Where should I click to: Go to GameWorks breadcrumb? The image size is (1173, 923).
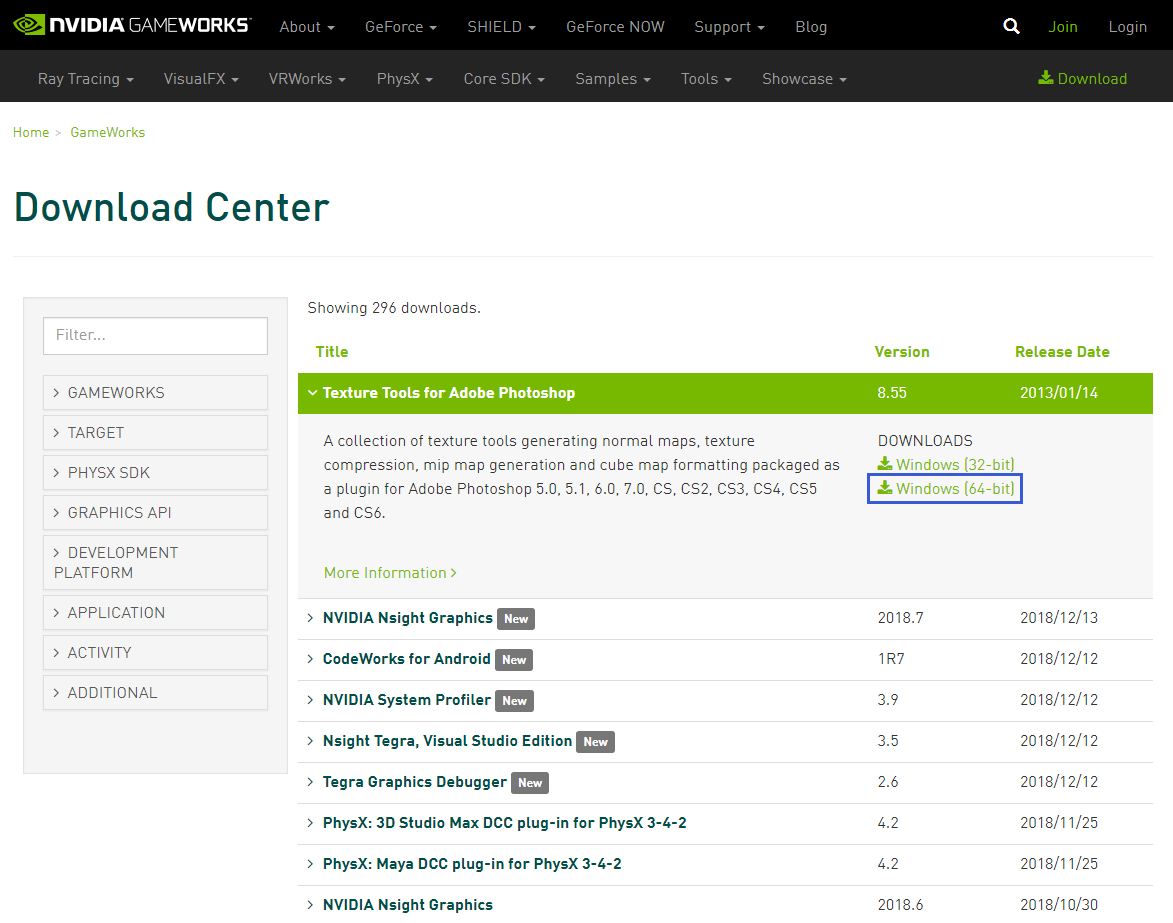tap(108, 132)
